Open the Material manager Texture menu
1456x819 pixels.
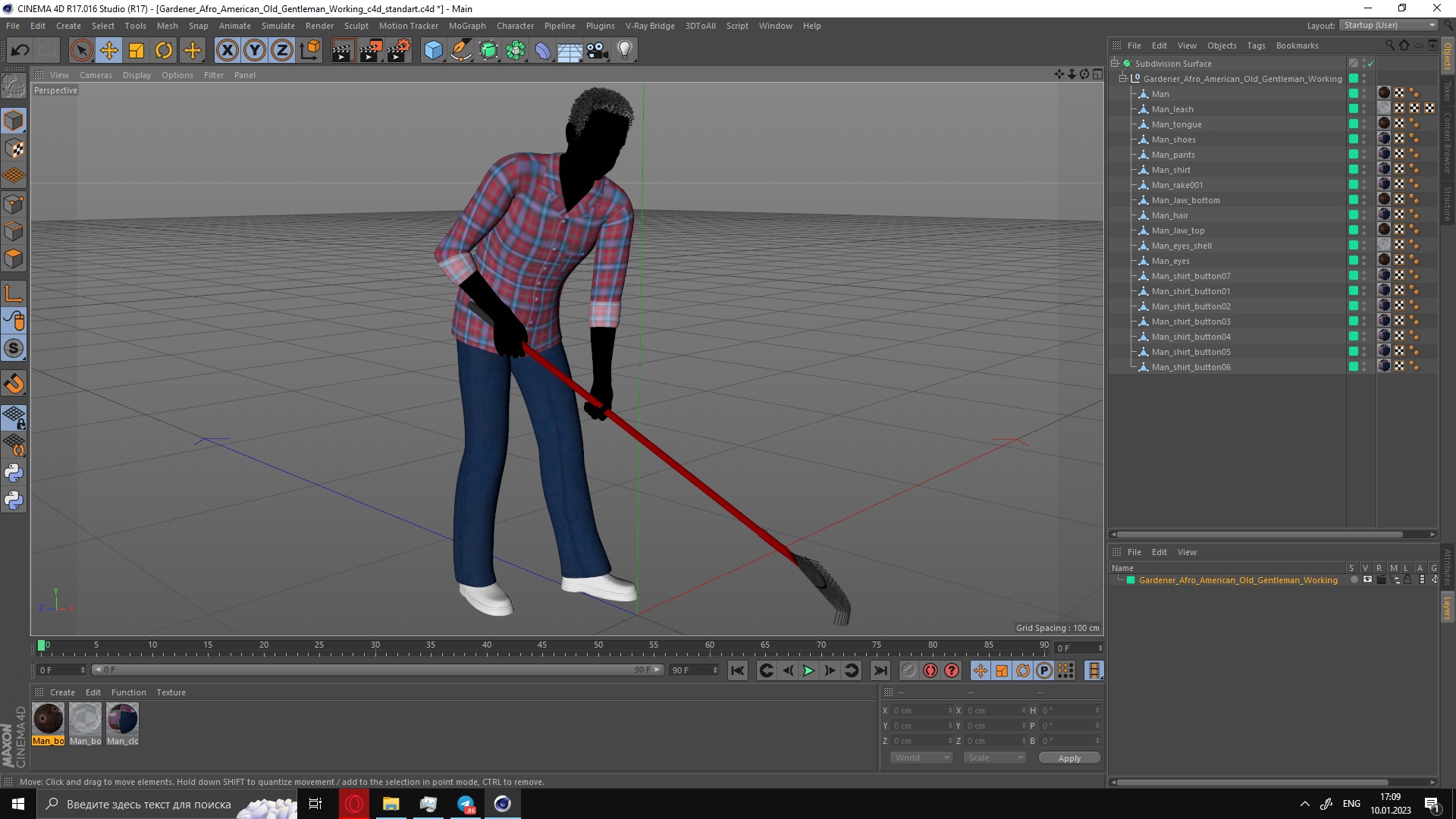pos(171,692)
